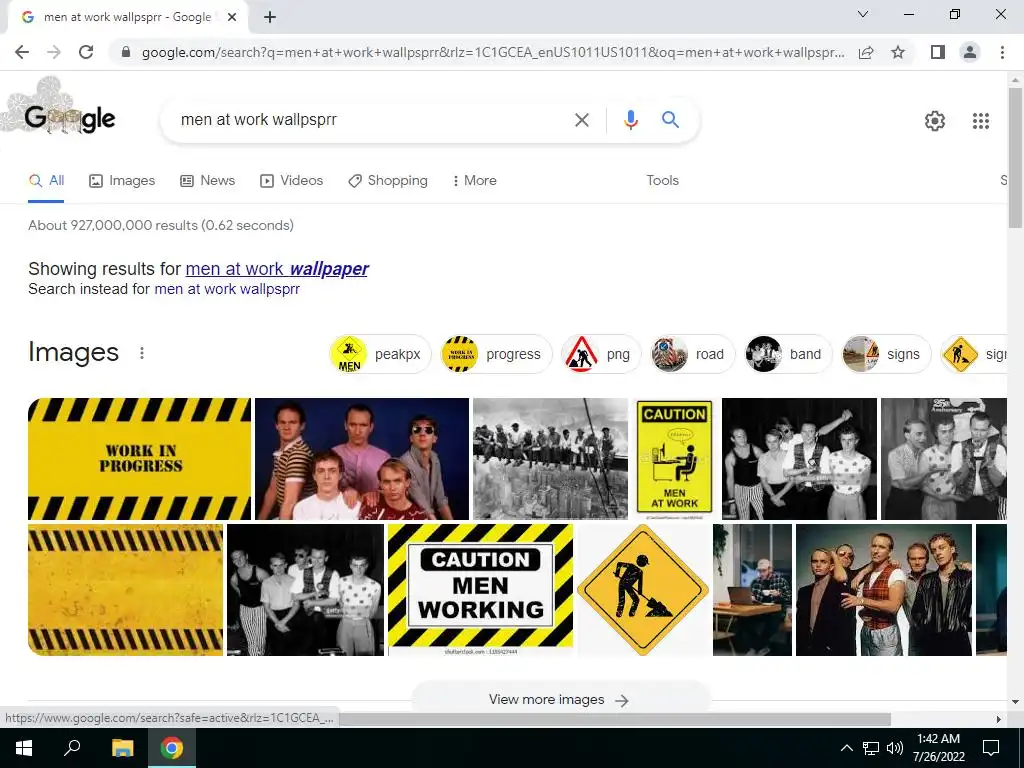Open the search Tools options

point(662,180)
